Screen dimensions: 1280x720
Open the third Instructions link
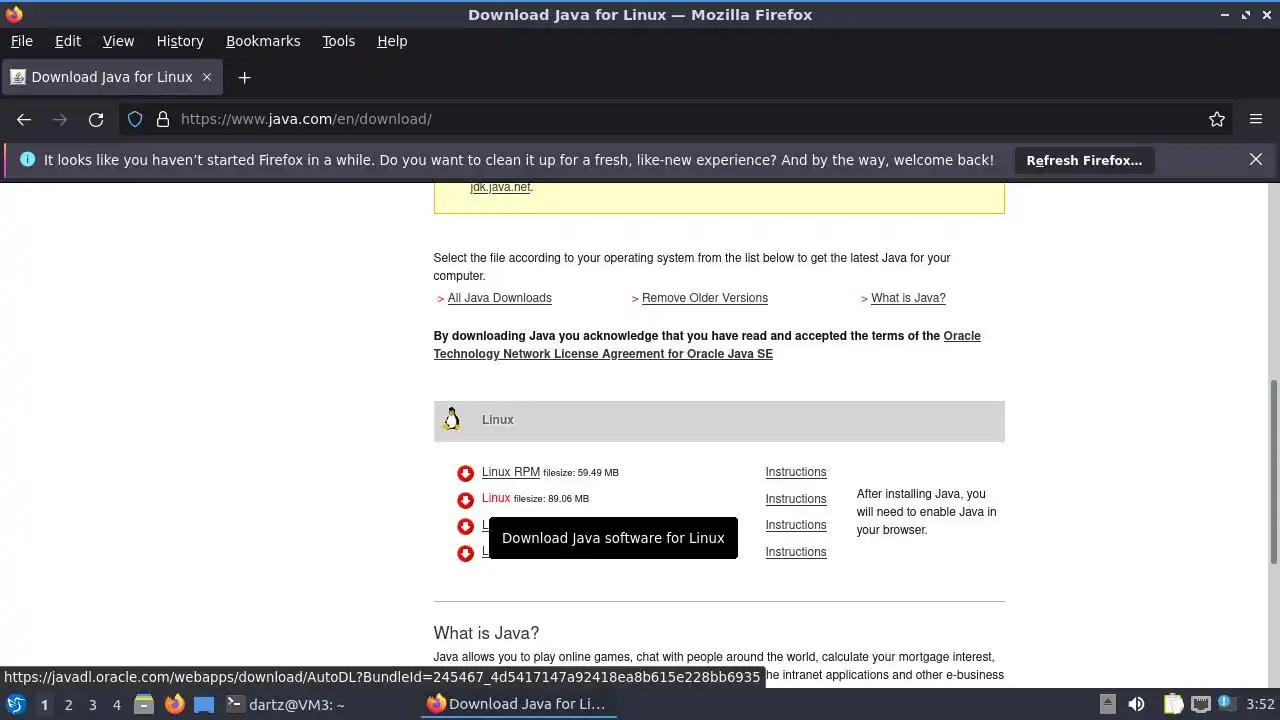tap(796, 525)
